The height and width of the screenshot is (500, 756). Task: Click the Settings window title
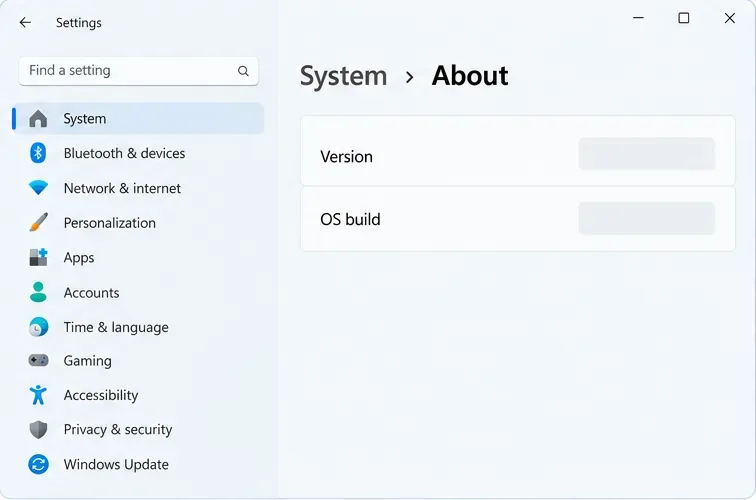click(x=79, y=23)
